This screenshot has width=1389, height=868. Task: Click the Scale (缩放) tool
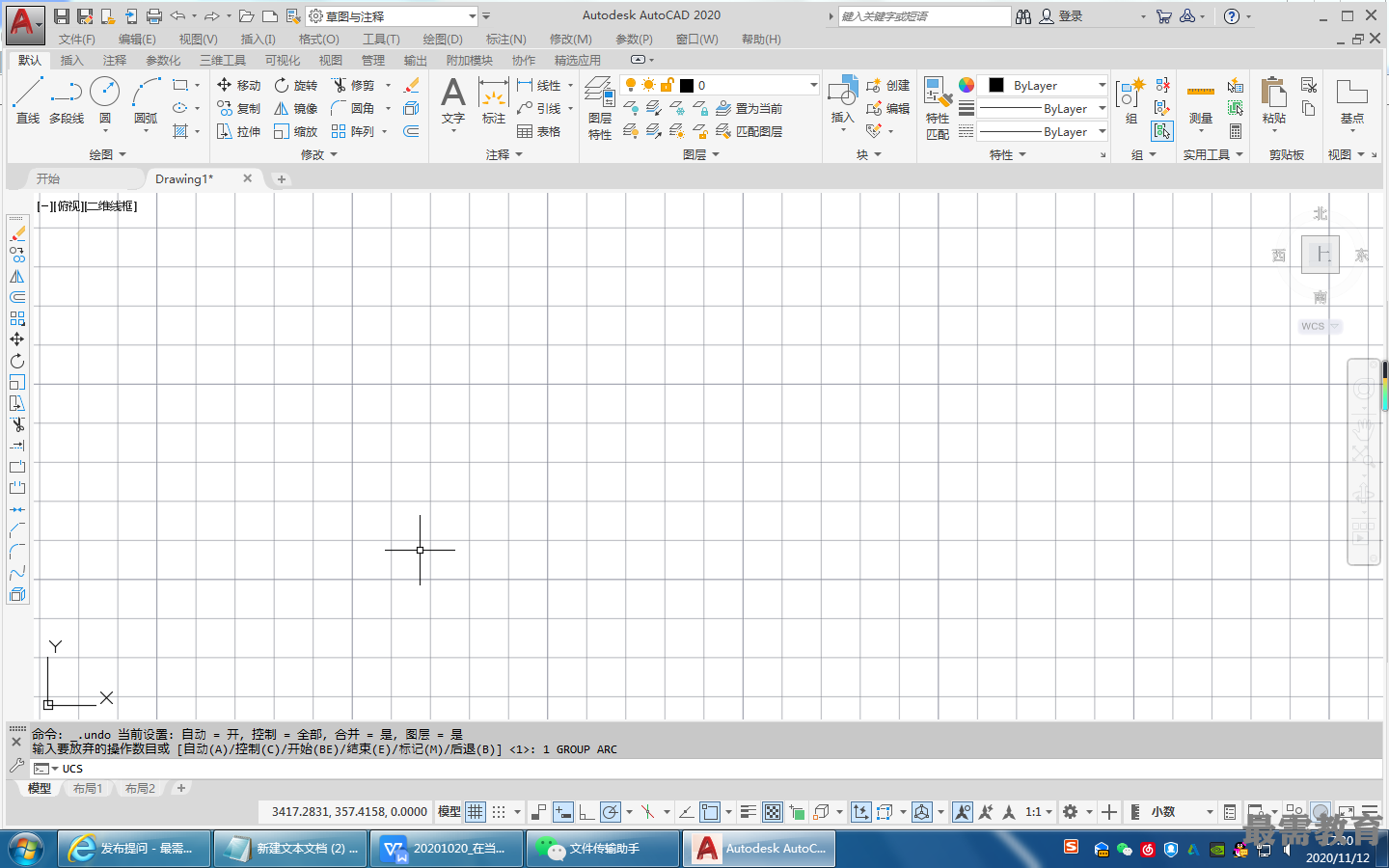[x=295, y=131]
